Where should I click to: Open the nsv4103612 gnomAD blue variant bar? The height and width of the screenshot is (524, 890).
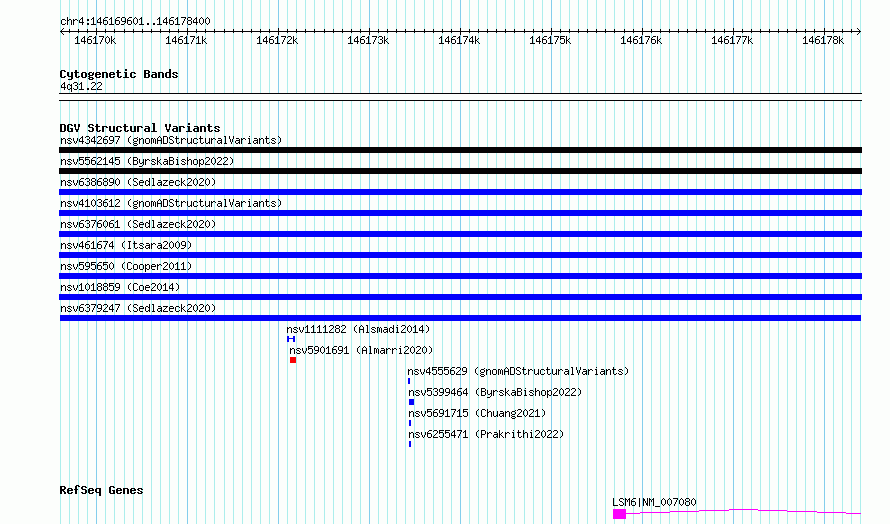(x=460, y=213)
